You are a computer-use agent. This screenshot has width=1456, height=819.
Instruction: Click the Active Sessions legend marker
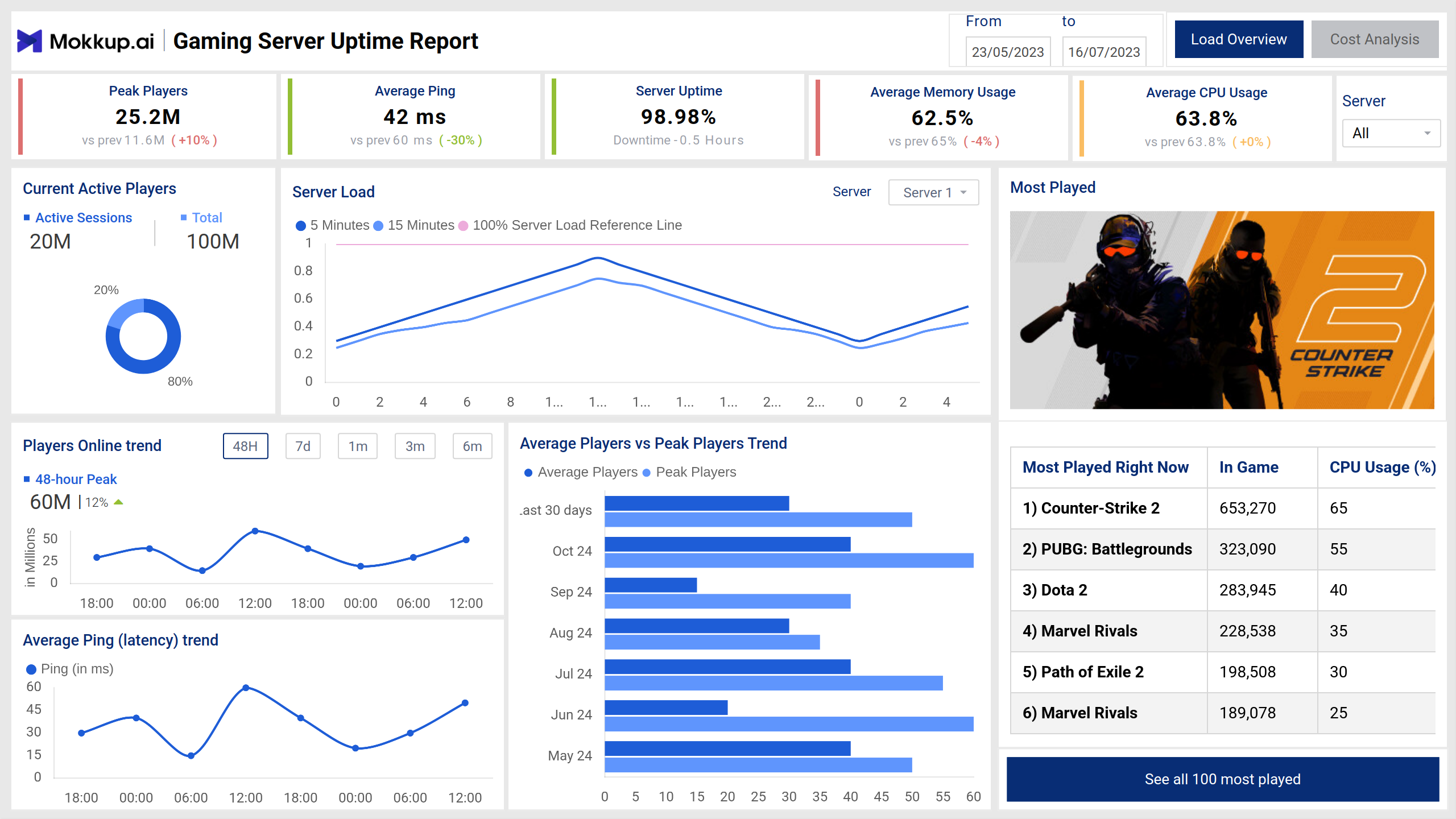click(27, 217)
